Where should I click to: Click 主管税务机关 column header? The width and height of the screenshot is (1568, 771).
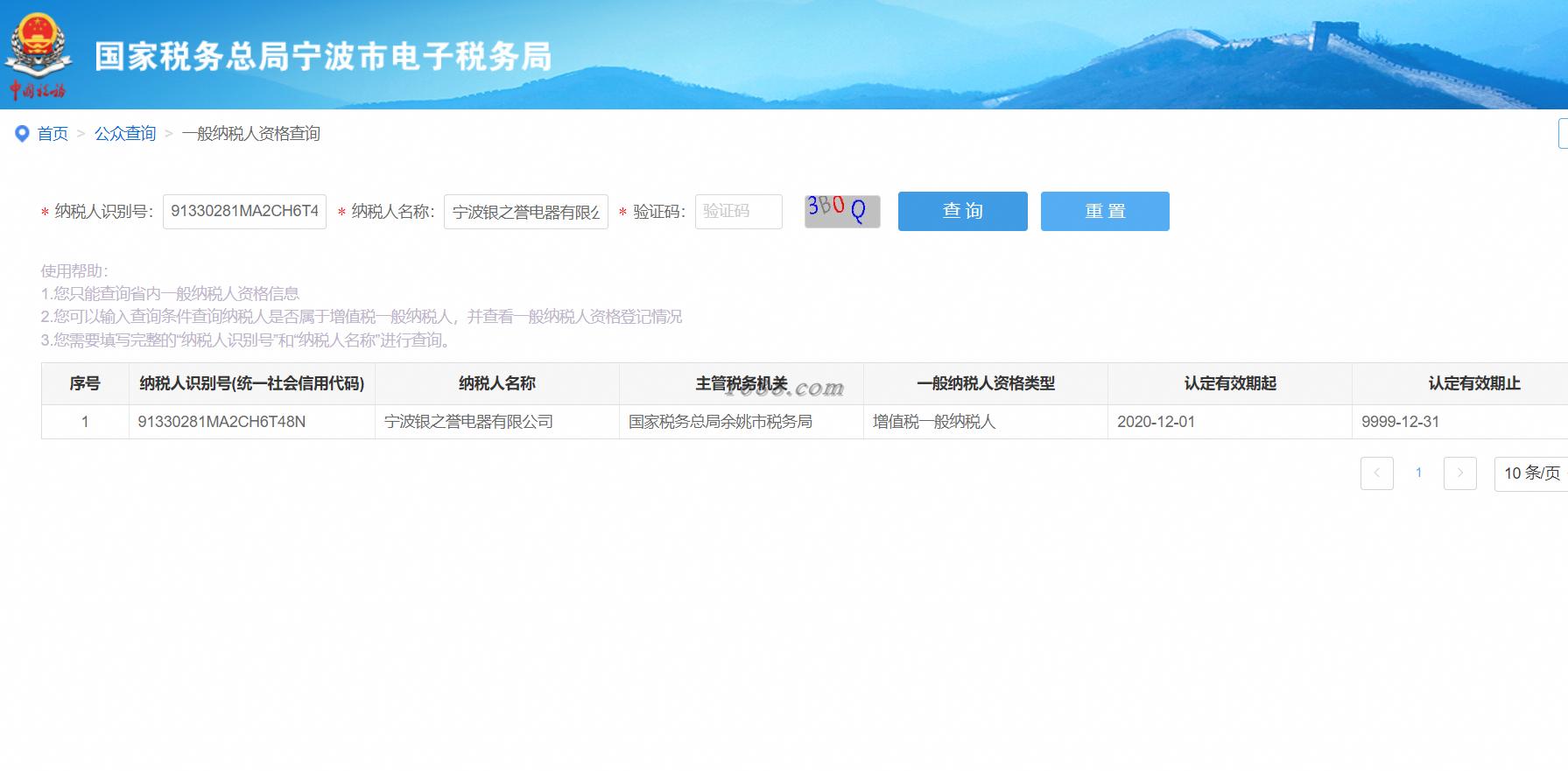[742, 383]
